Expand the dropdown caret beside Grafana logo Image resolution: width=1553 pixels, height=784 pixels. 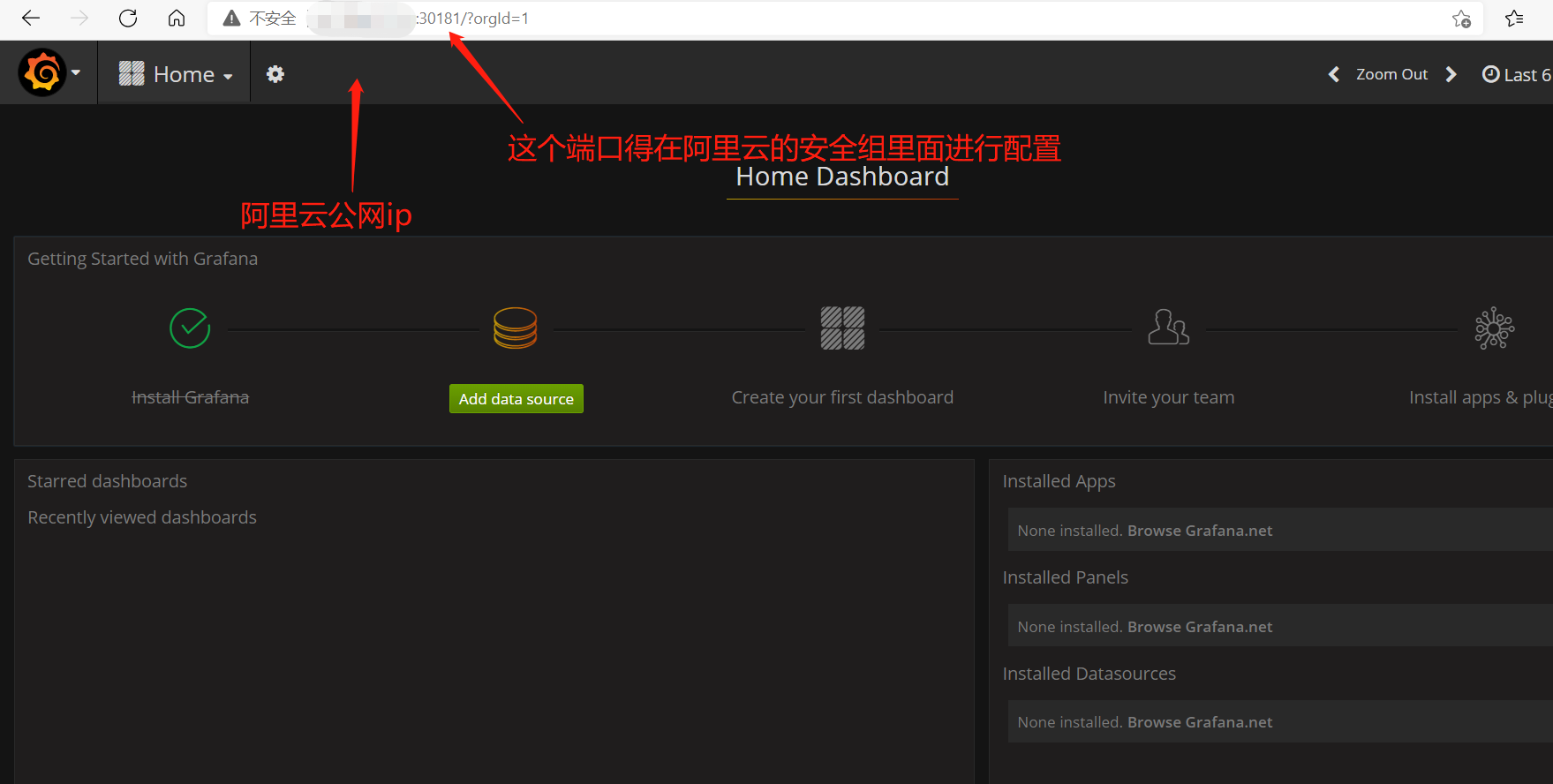pos(76,73)
